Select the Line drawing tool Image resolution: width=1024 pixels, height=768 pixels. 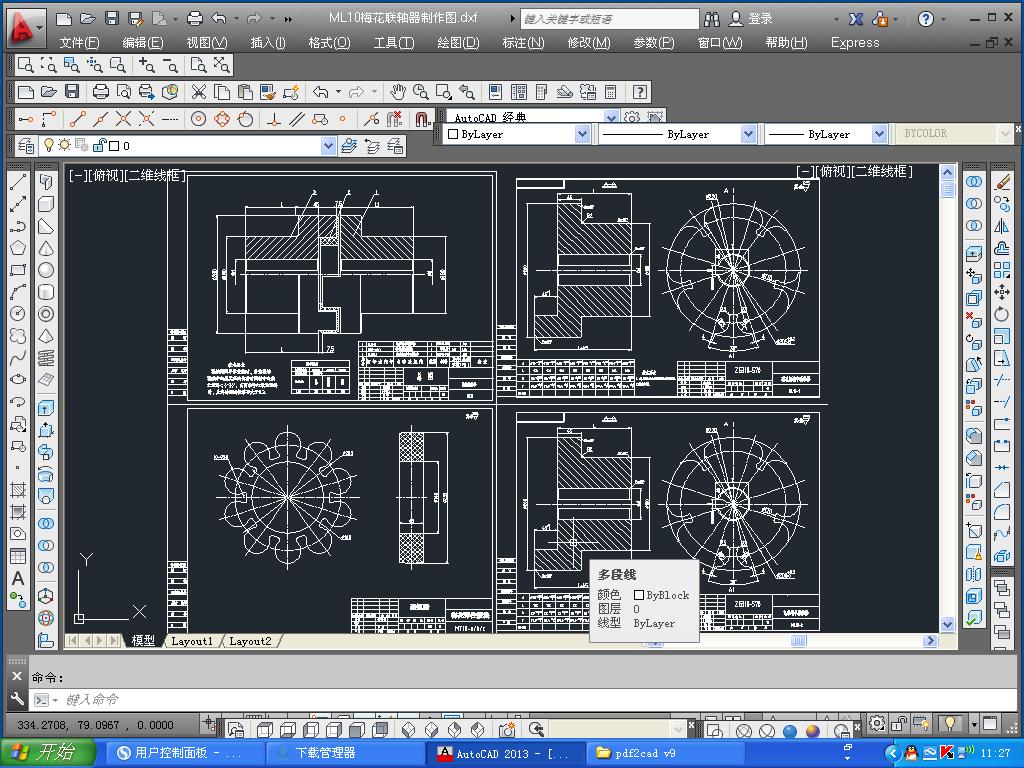(x=18, y=183)
